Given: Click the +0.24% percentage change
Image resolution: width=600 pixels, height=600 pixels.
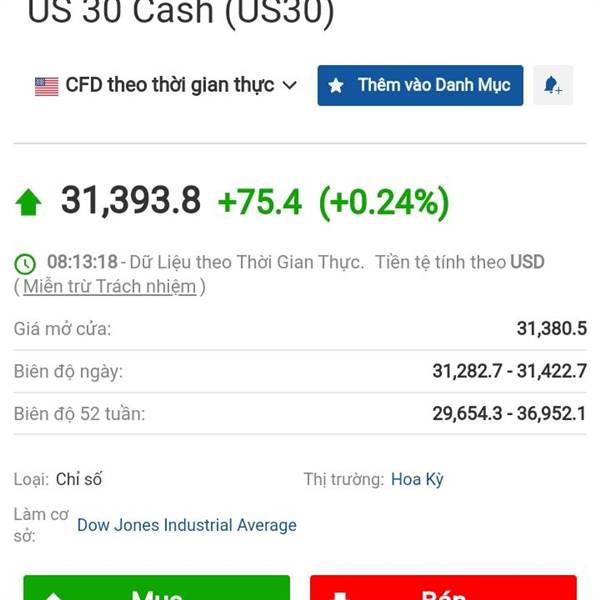Looking at the screenshot, I should pyautogui.click(x=384, y=202).
